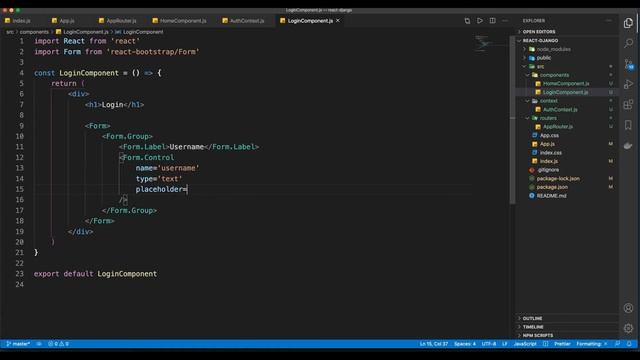The image size is (640, 360).
Task: Change indentation via Spaces: 4
Action: coord(464,344)
